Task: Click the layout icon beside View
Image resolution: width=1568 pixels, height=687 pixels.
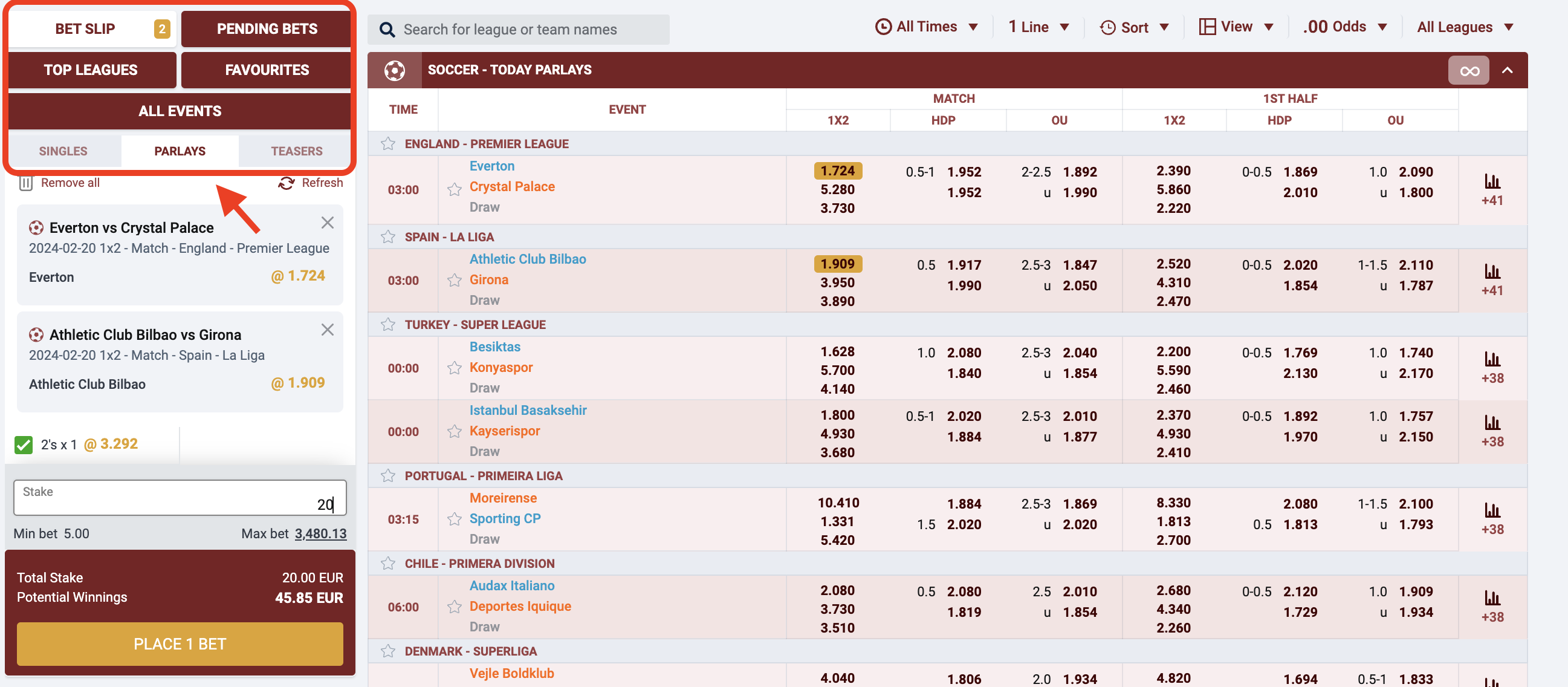Action: (x=1207, y=27)
